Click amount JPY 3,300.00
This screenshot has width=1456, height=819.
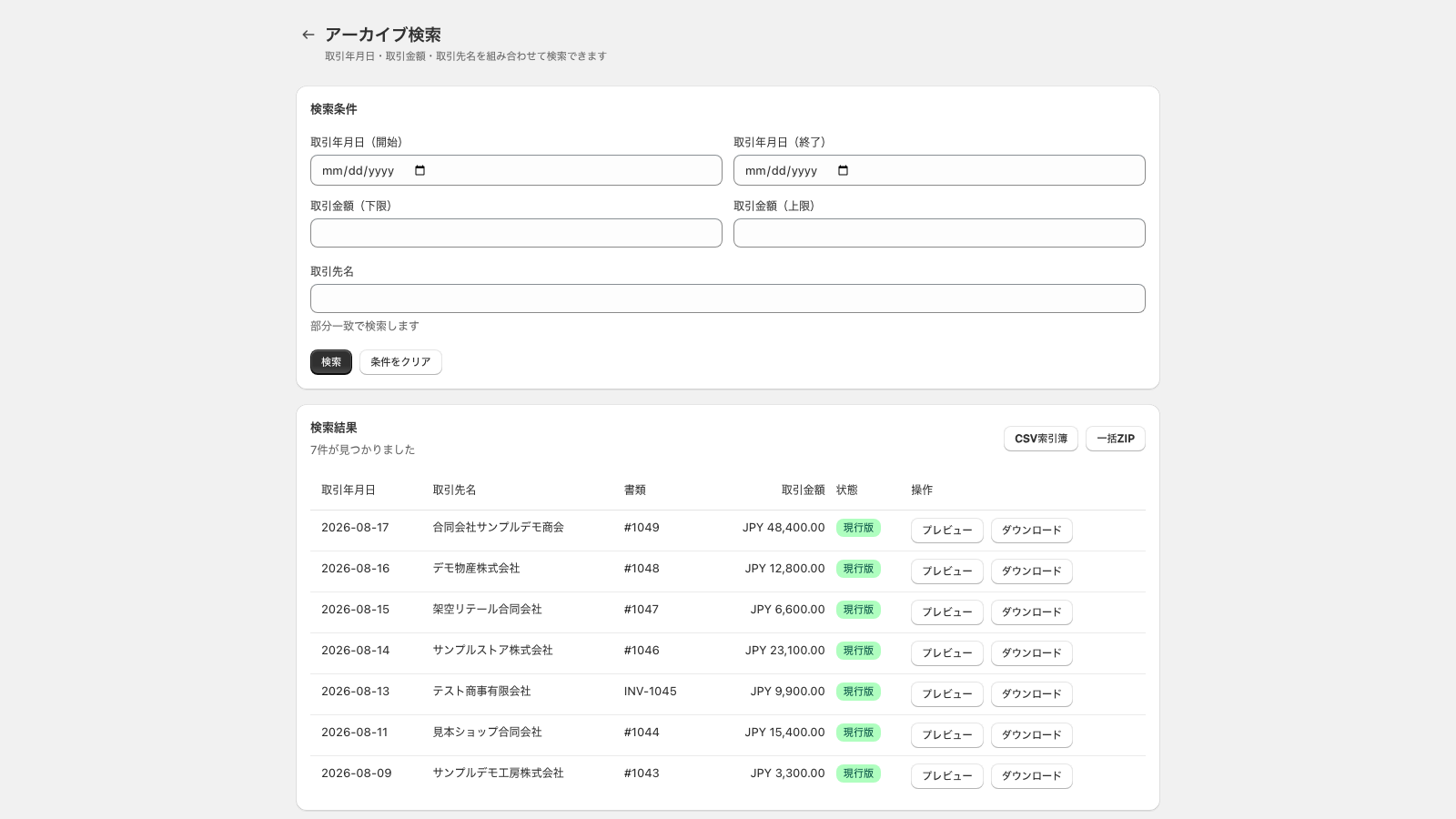tap(788, 773)
